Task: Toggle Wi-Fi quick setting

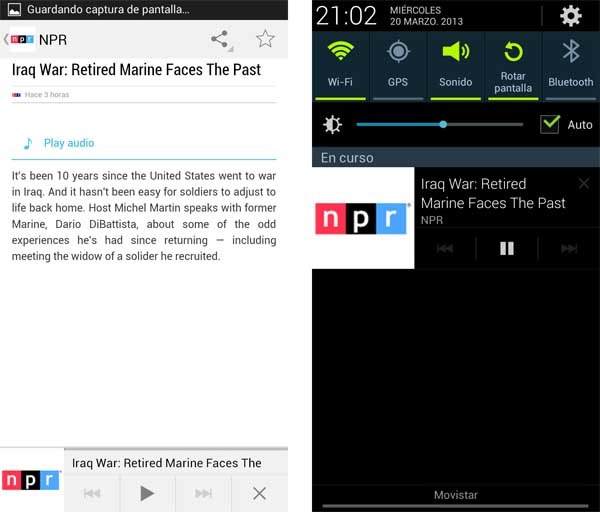Action: pos(340,65)
